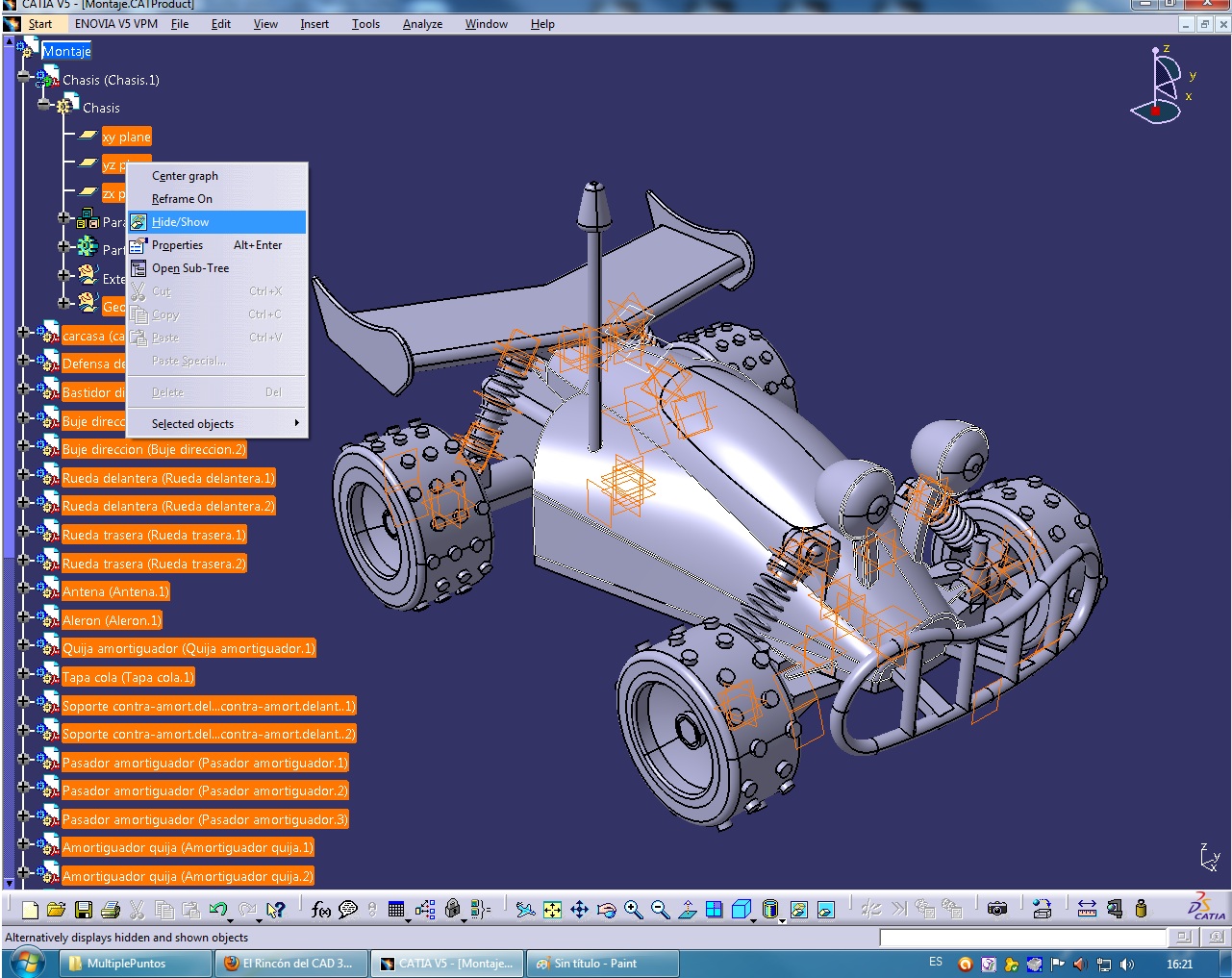Click the Start menu in CATIA
This screenshot has height=978, width=1232.
[x=39, y=24]
